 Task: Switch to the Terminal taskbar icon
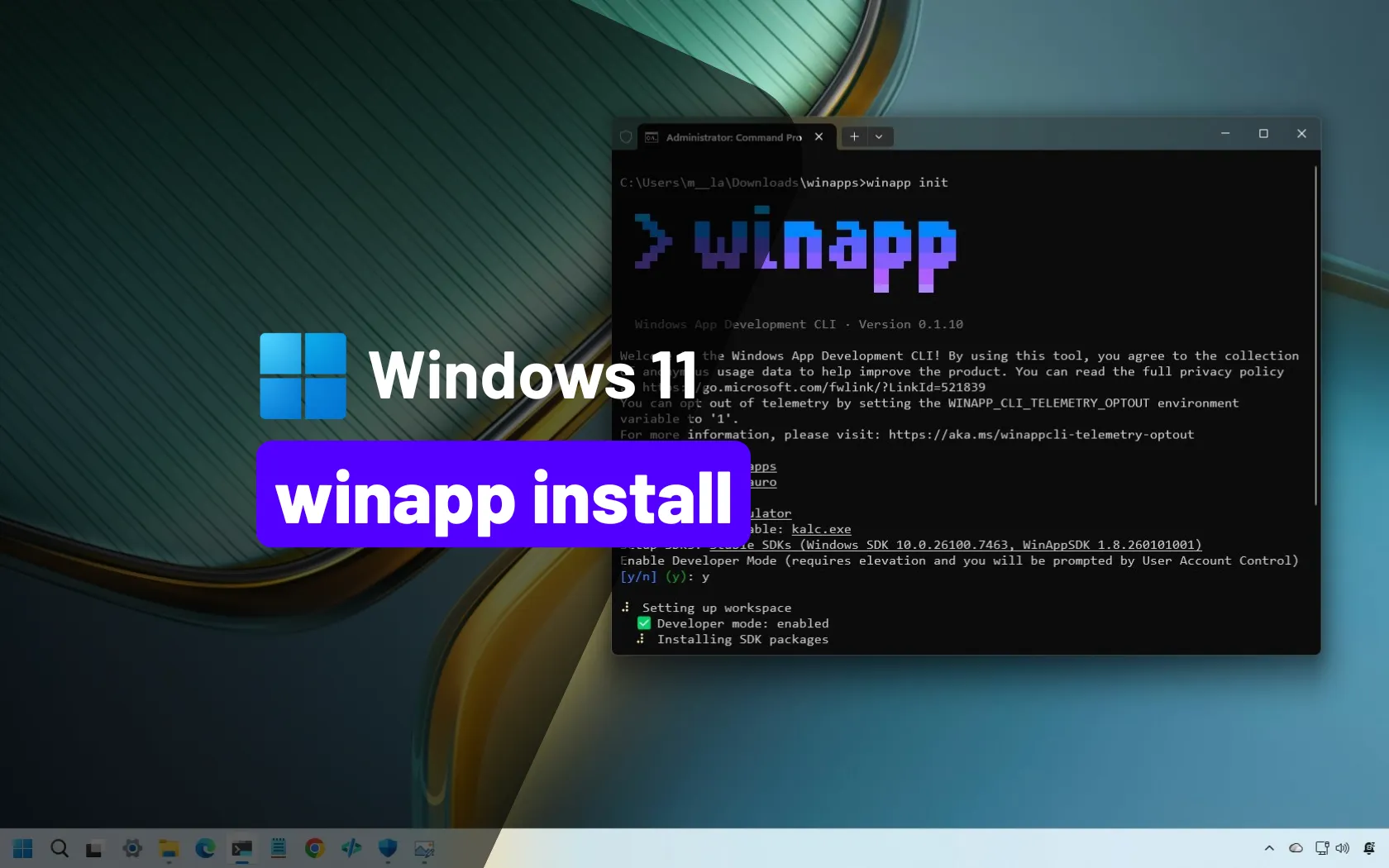(x=241, y=848)
